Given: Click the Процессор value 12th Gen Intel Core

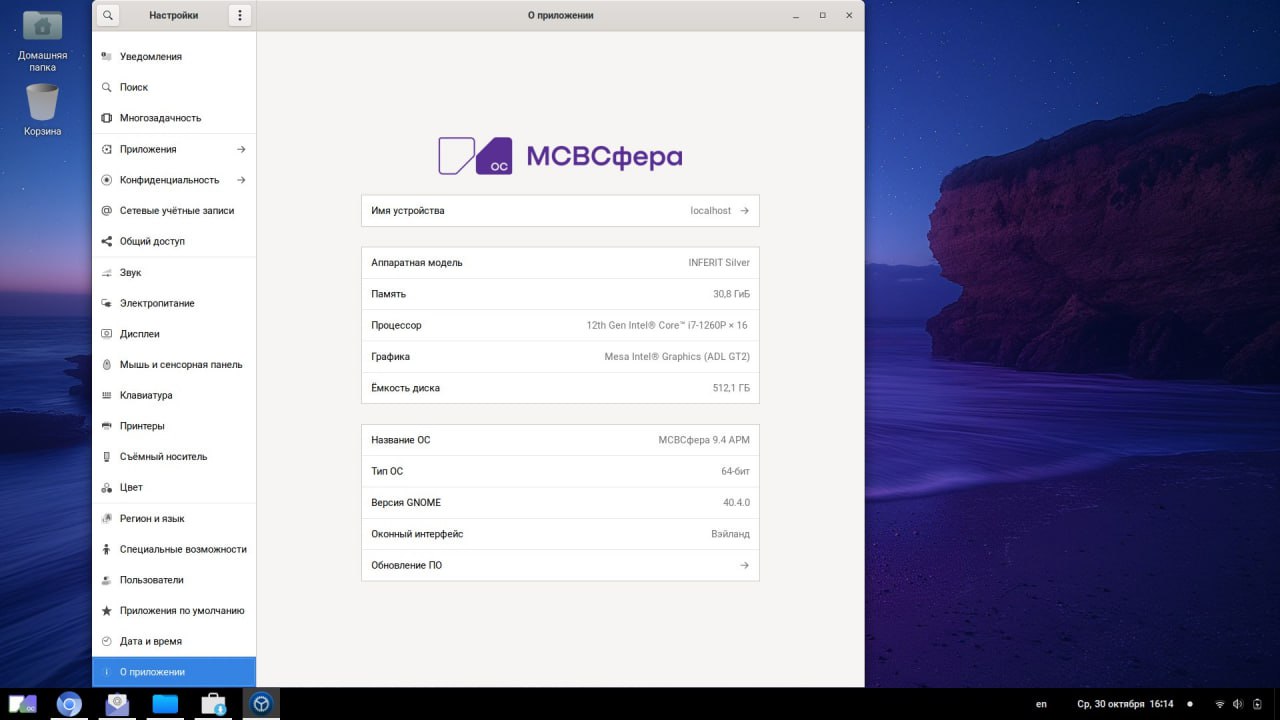Looking at the screenshot, I should pos(667,325).
